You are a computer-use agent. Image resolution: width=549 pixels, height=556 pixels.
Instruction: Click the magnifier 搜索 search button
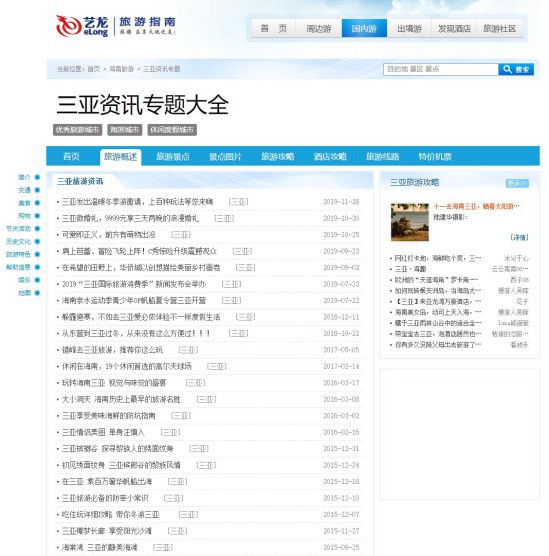pyautogui.click(x=516, y=69)
